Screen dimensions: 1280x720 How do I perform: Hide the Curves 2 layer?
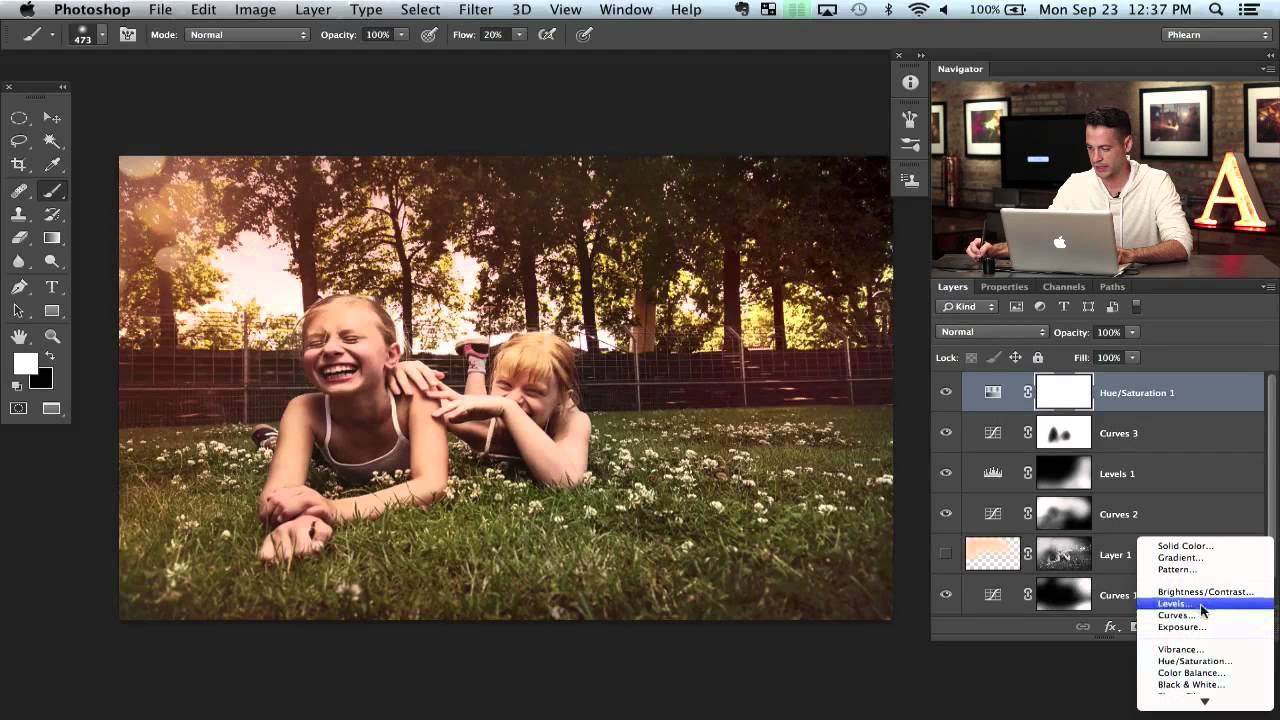(x=945, y=514)
